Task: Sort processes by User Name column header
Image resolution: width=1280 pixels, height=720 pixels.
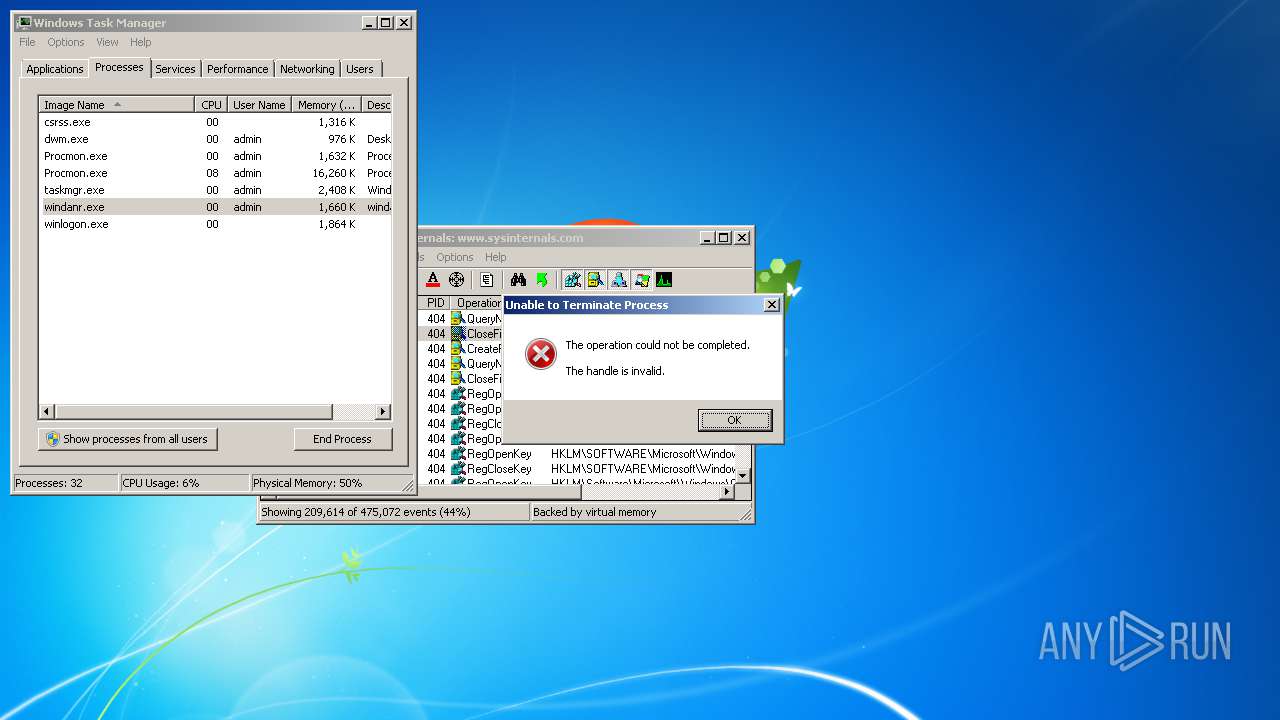Action: pos(259,105)
